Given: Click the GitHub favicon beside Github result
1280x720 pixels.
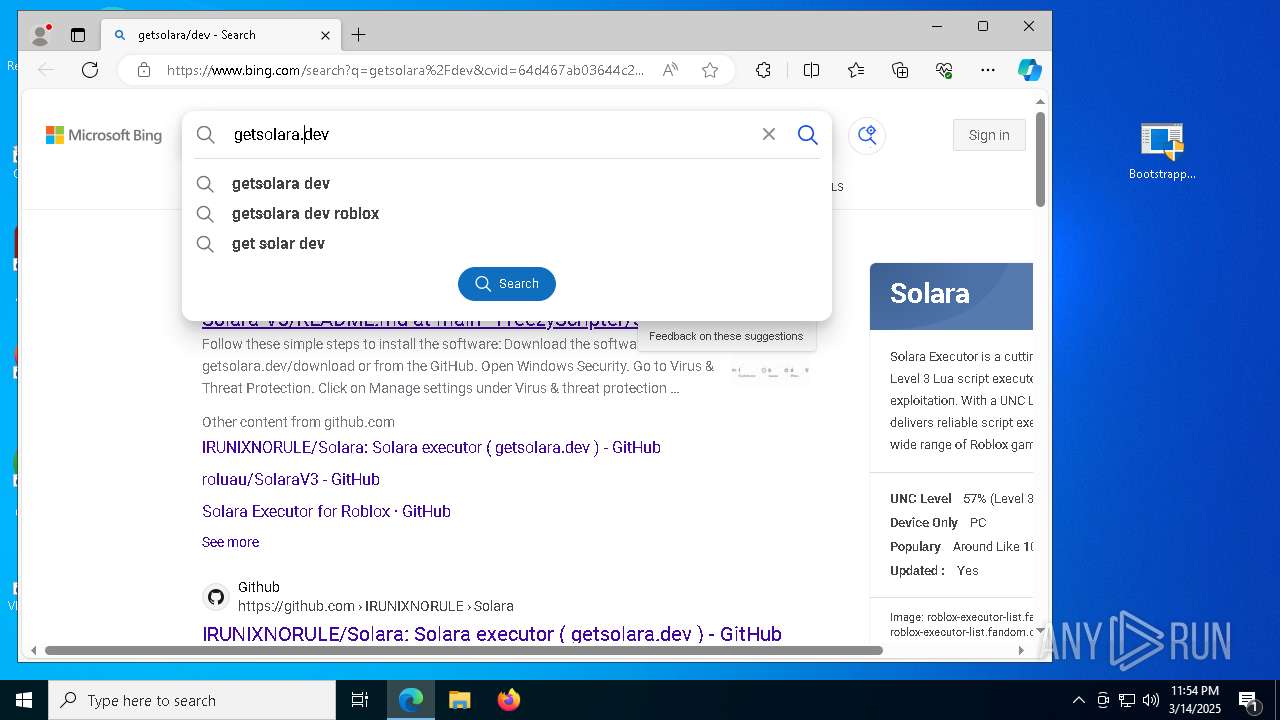Looking at the screenshot, I should click(216, 597).
